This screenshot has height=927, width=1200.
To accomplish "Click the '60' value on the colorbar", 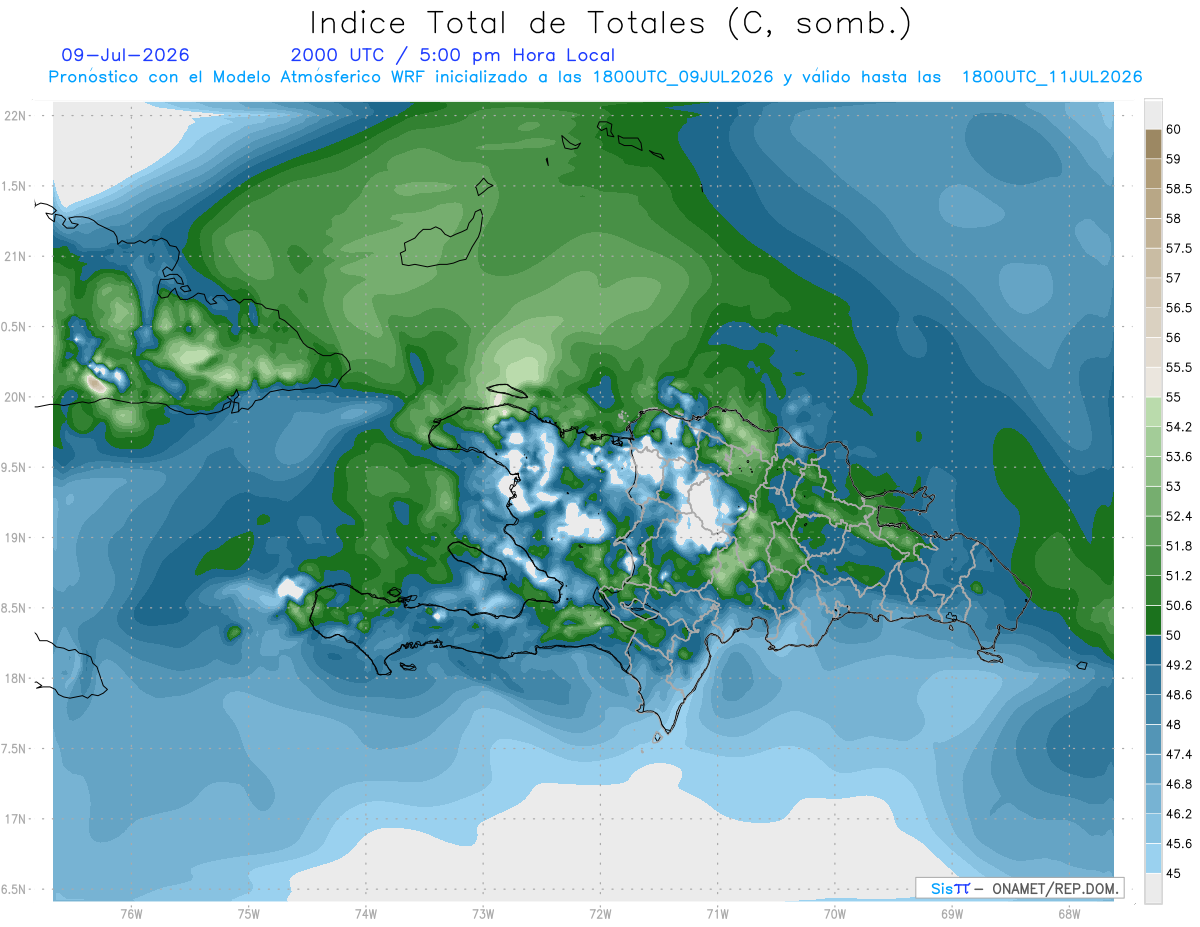I will tap(1174, 129).
